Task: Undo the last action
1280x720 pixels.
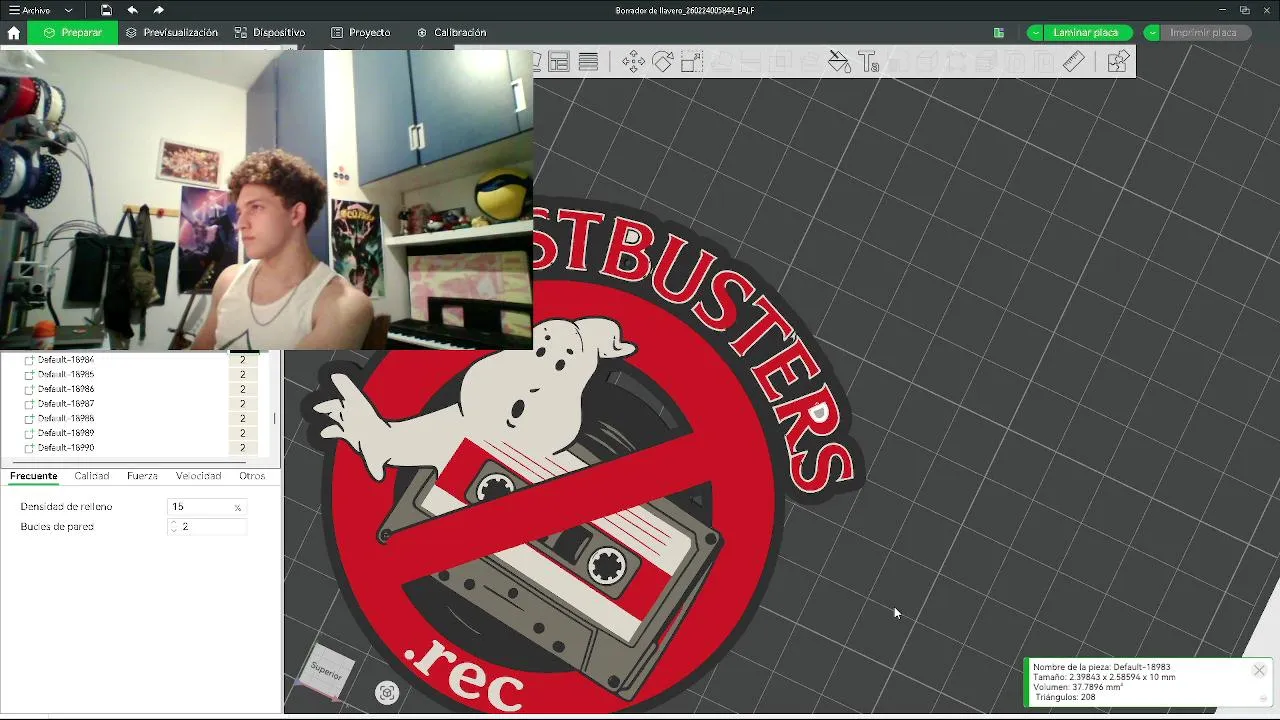Action: 132,10
